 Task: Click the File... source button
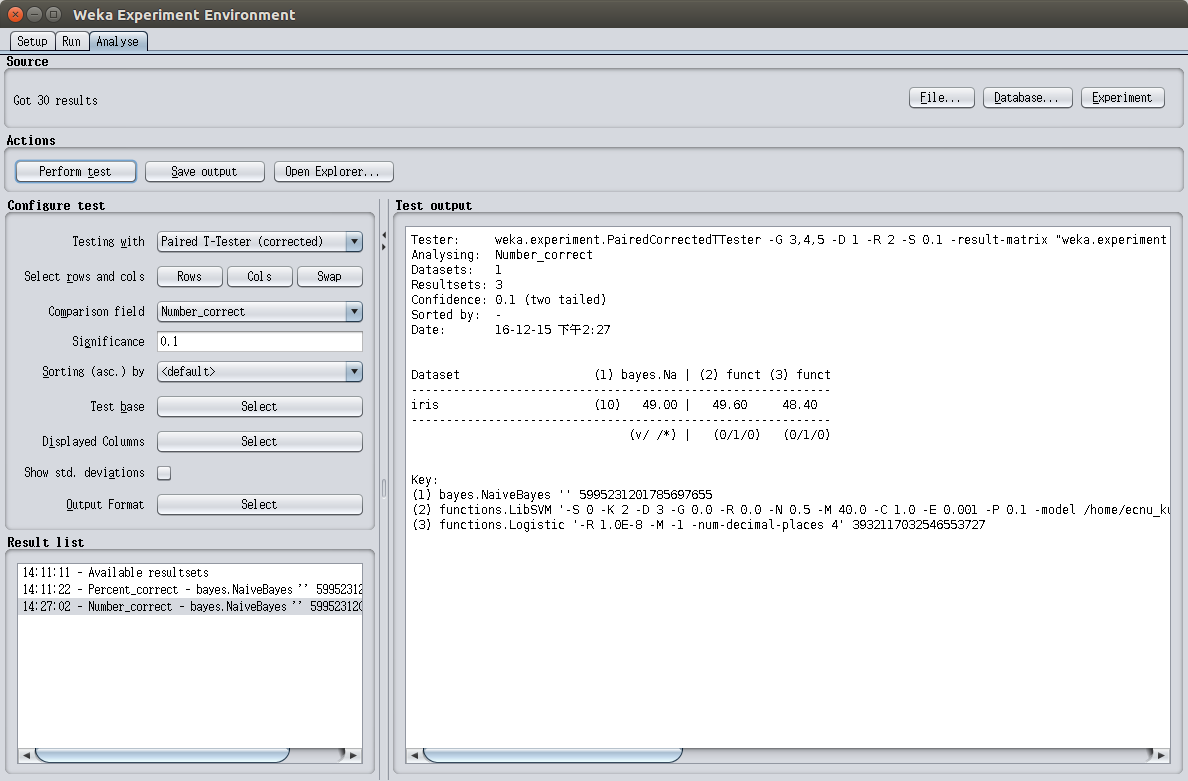pos(941,98)
